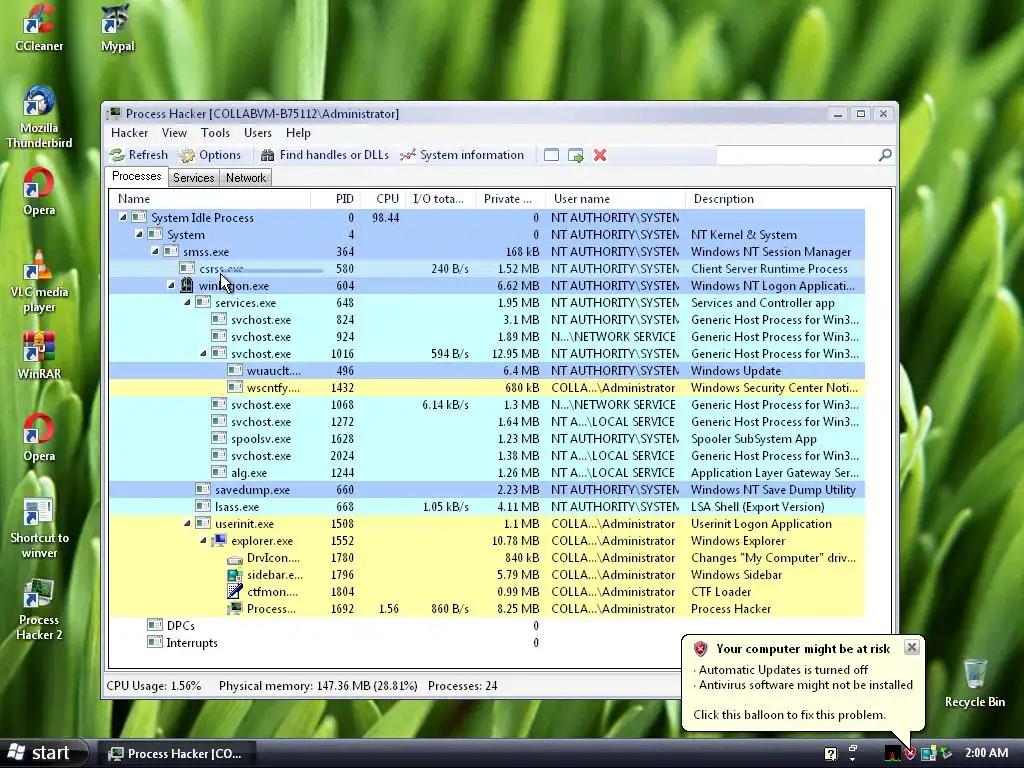Select the DPCs row
This screenshot has width=1024, height=768.
487,625
